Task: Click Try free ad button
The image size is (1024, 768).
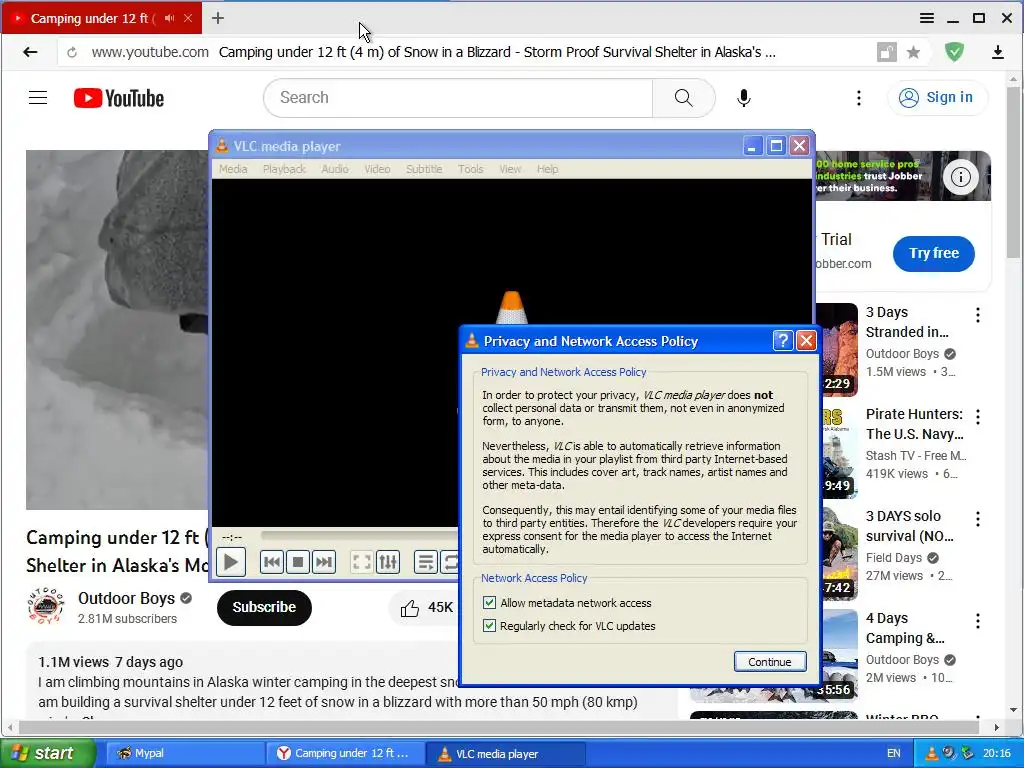Action: point(934,253)
